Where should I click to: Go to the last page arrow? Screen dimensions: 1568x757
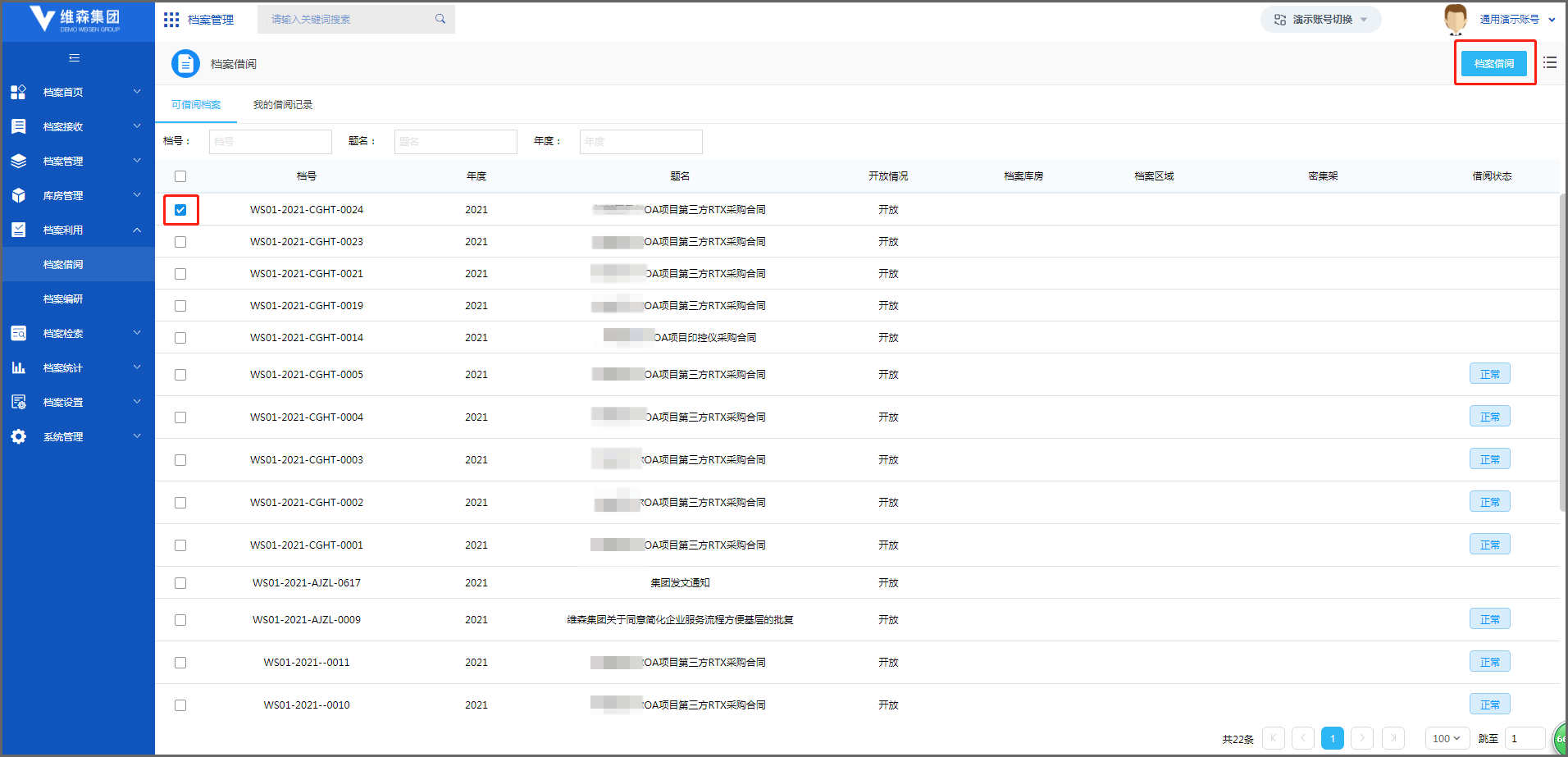(1393, 738)
